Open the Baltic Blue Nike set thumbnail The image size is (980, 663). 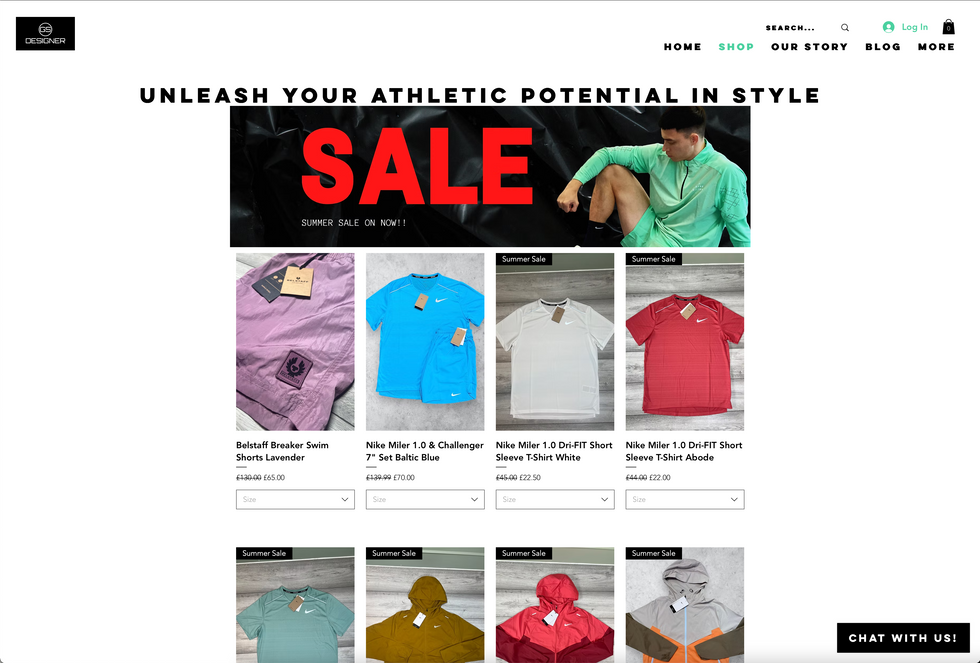coord(425,342)
